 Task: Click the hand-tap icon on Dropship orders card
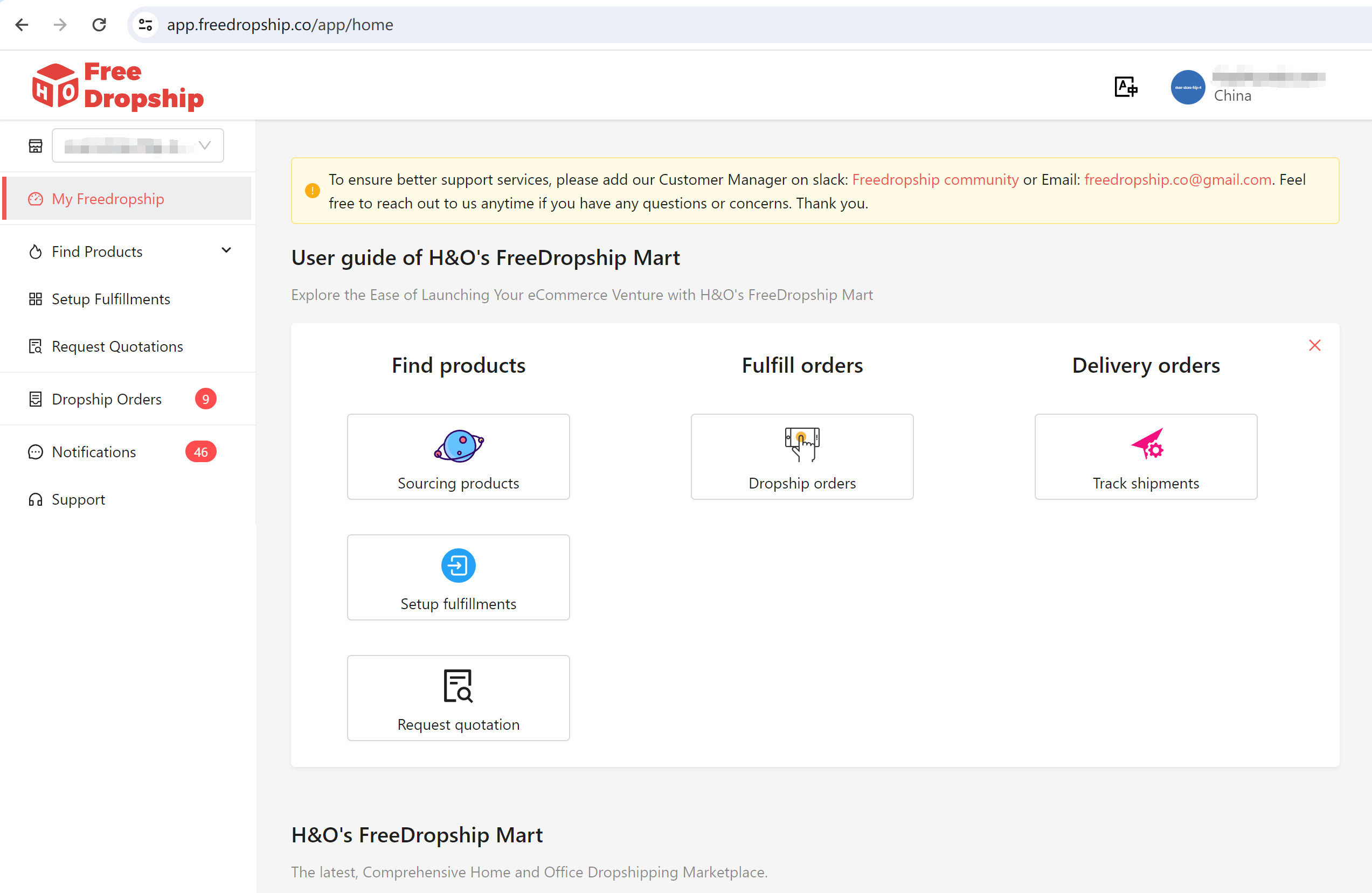click(802, 445)
